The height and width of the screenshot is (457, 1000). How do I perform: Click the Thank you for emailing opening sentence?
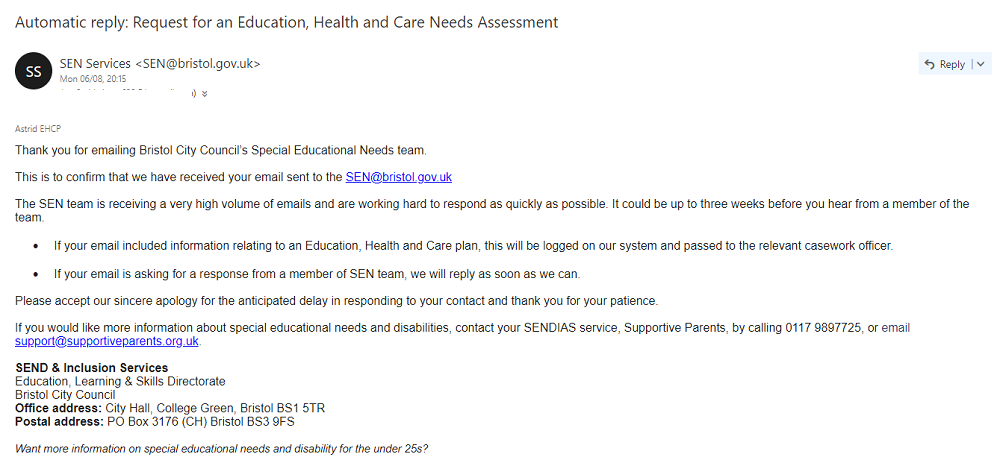221,150
